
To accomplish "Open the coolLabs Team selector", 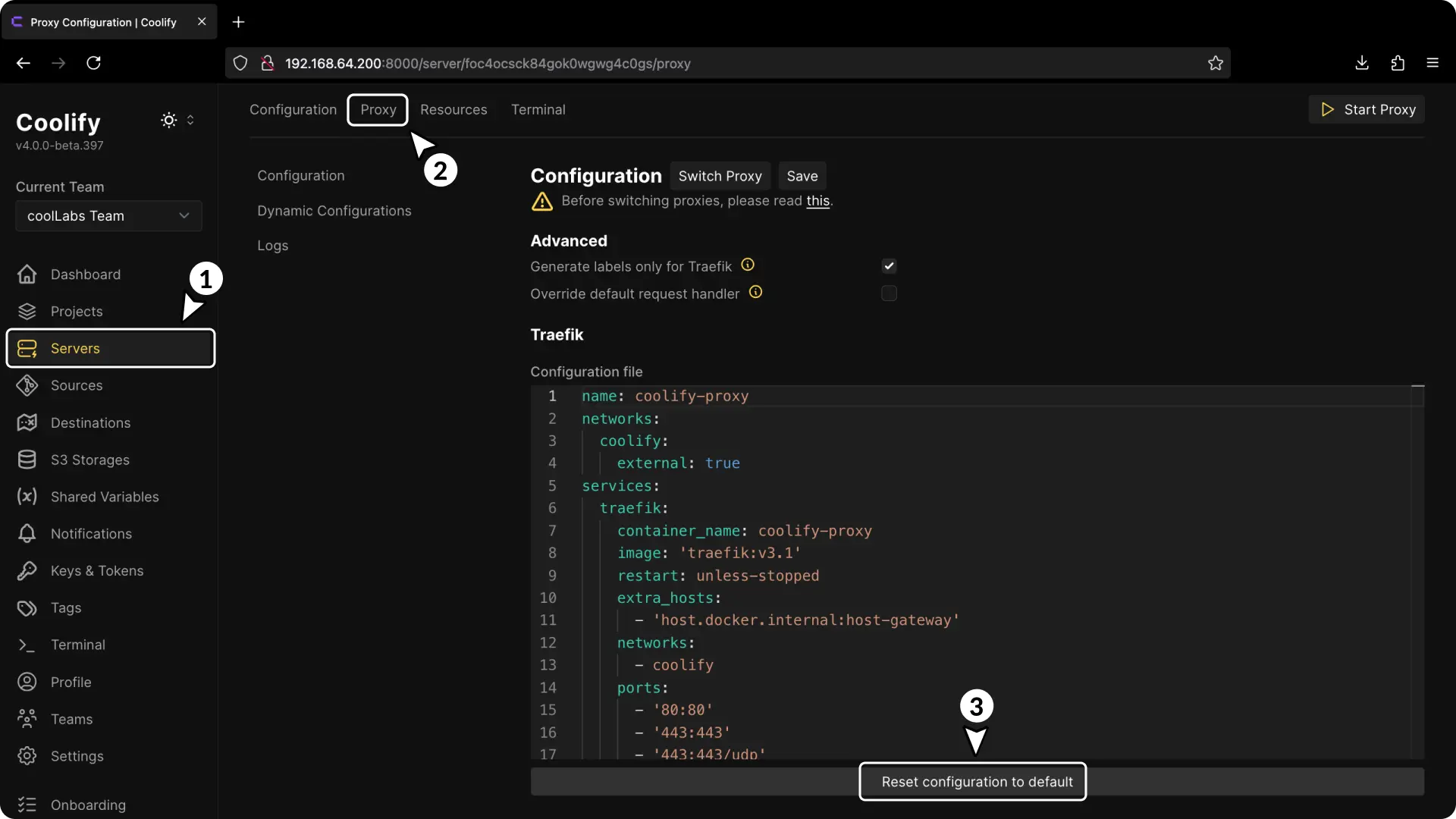I will tap(108, 216).
